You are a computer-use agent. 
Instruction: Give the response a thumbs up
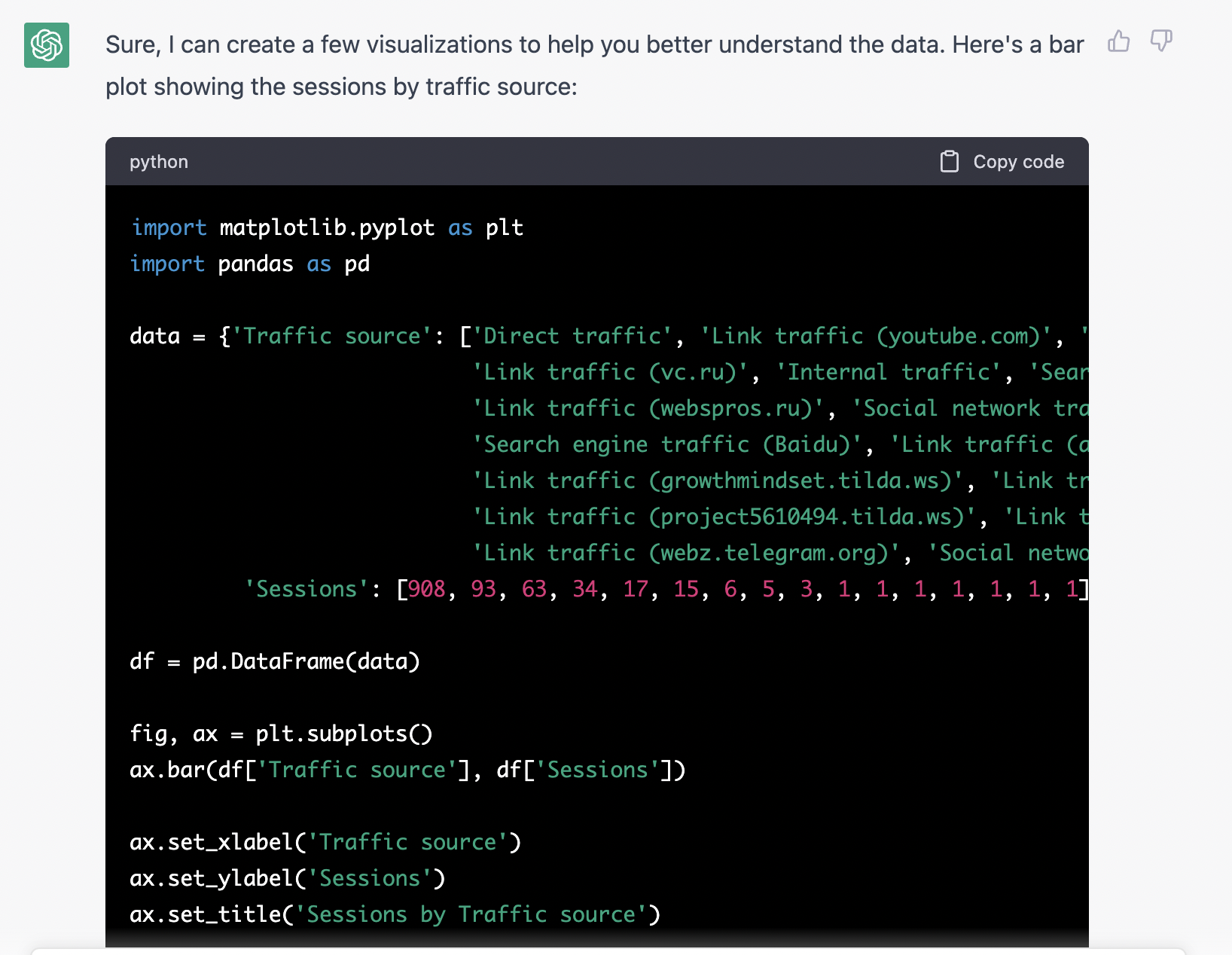[x=1119, y=41]
